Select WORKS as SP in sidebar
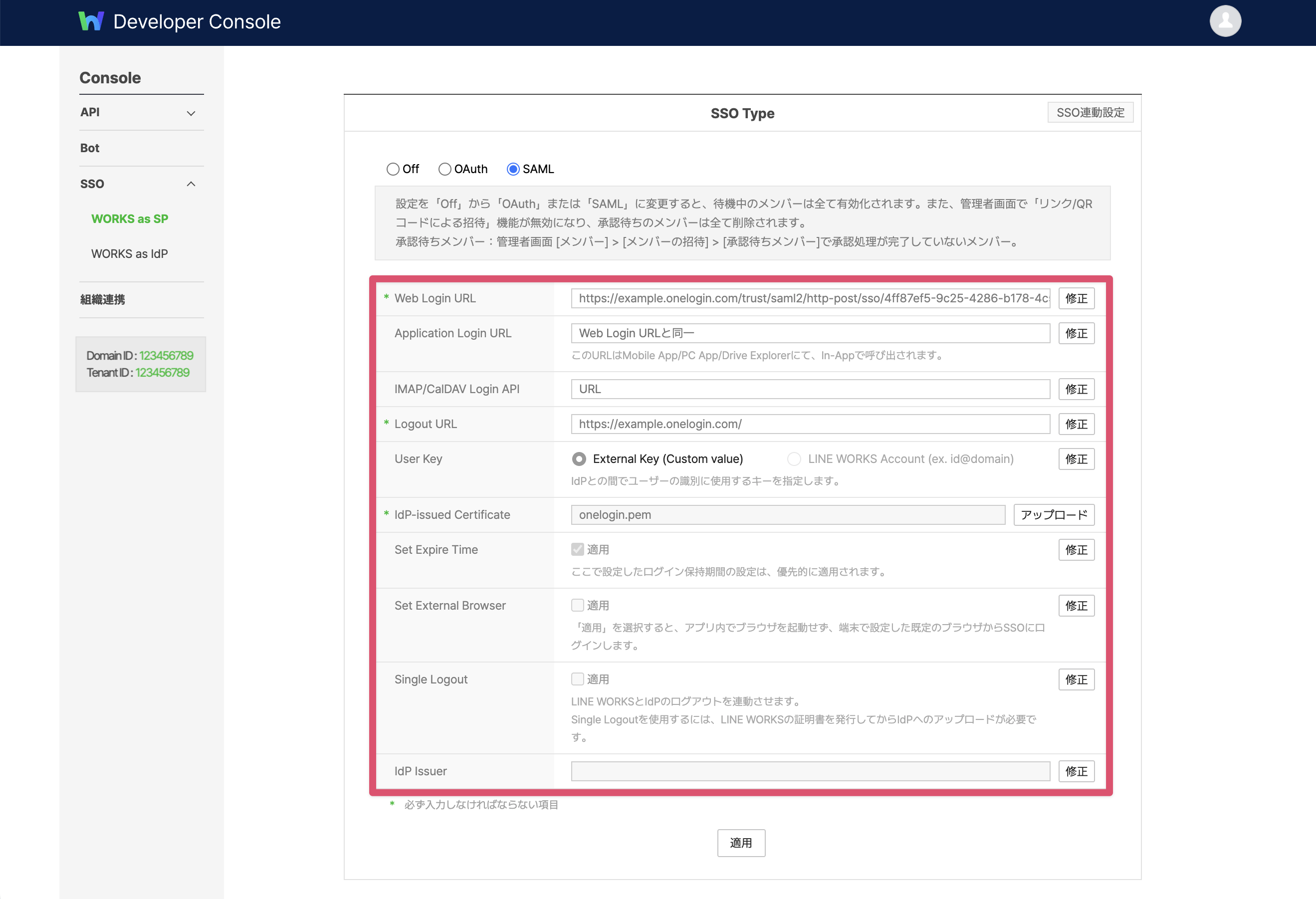 [x=130, y=219]
